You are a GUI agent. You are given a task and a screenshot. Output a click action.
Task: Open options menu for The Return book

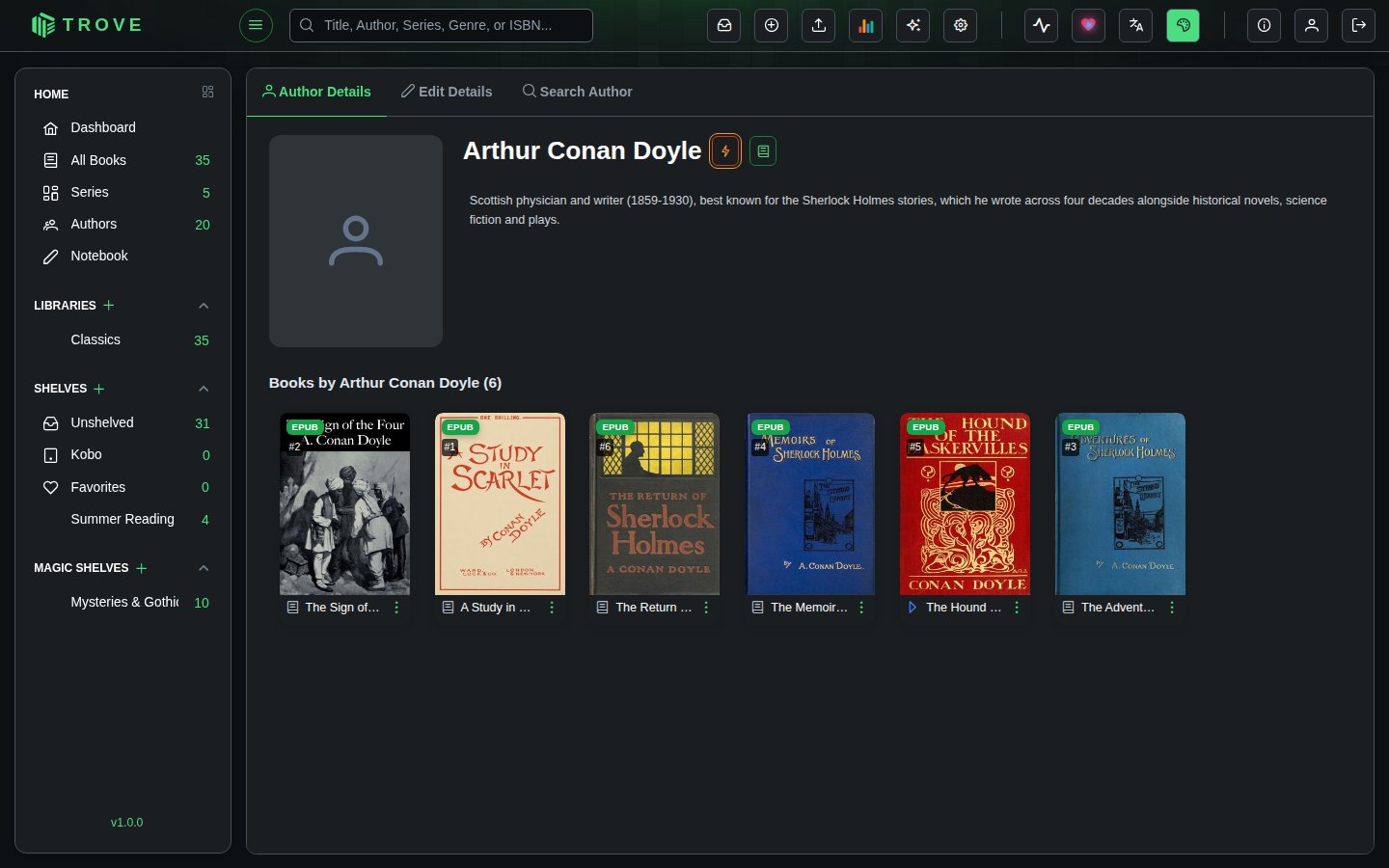tap(706, 608)
